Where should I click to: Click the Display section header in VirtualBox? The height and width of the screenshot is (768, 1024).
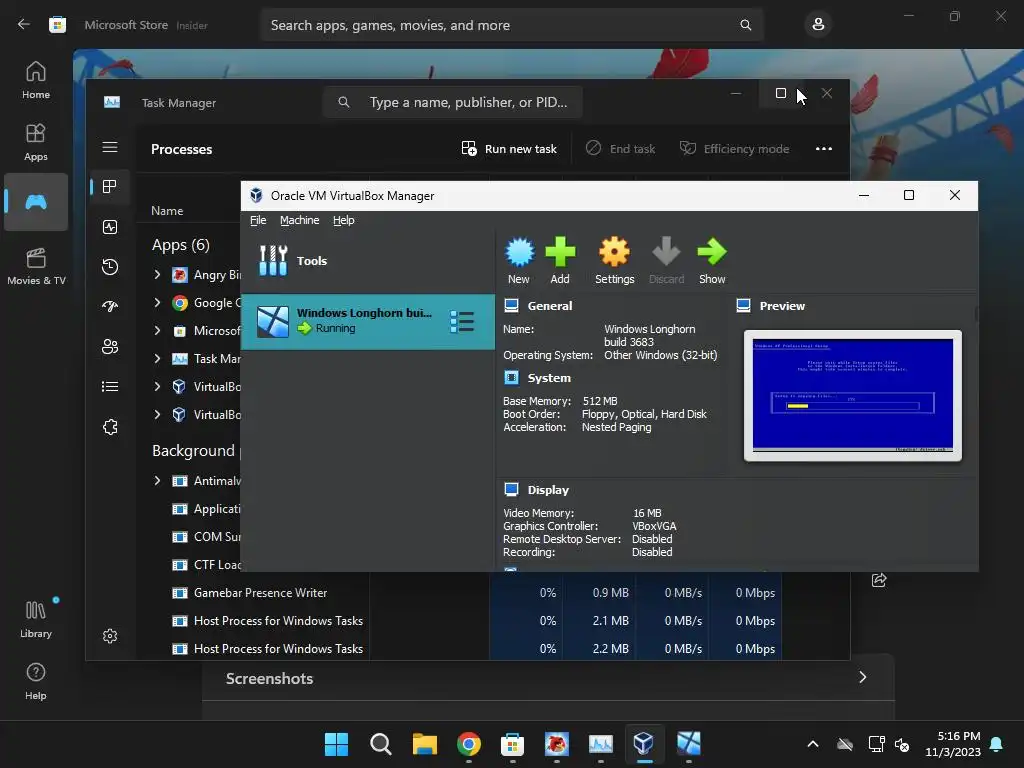(548, 490)
